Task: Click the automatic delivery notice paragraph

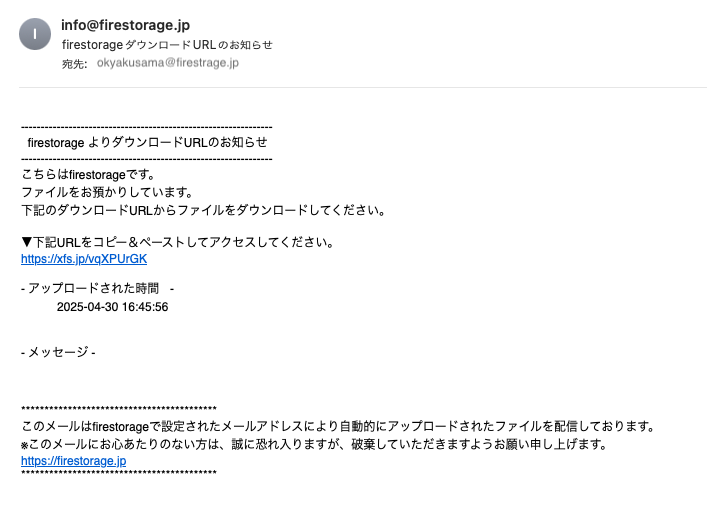Action: click(338, 426)
